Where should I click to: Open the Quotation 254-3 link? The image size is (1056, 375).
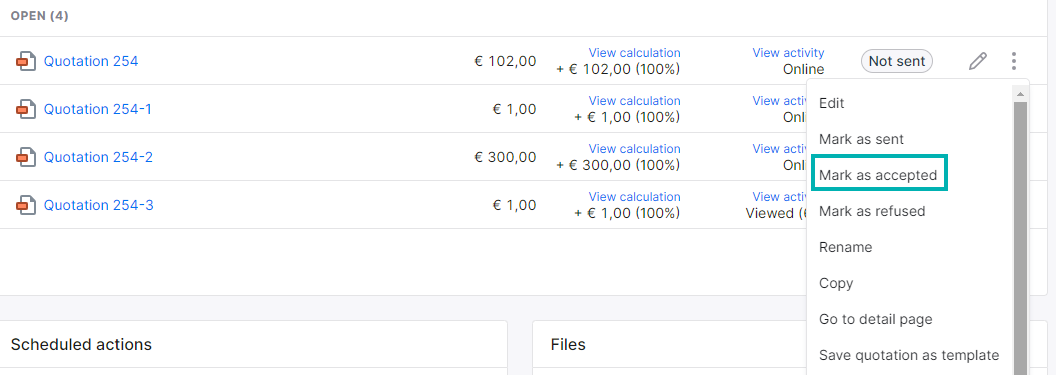pyautogui.click(x=98, y=205)
